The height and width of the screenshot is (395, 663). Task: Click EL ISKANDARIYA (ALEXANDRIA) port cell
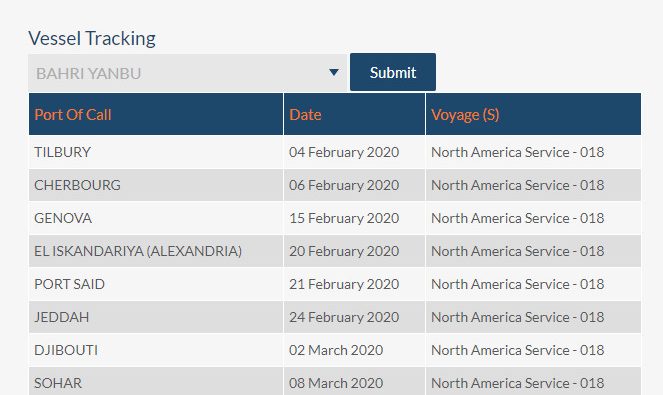point(156,251)
